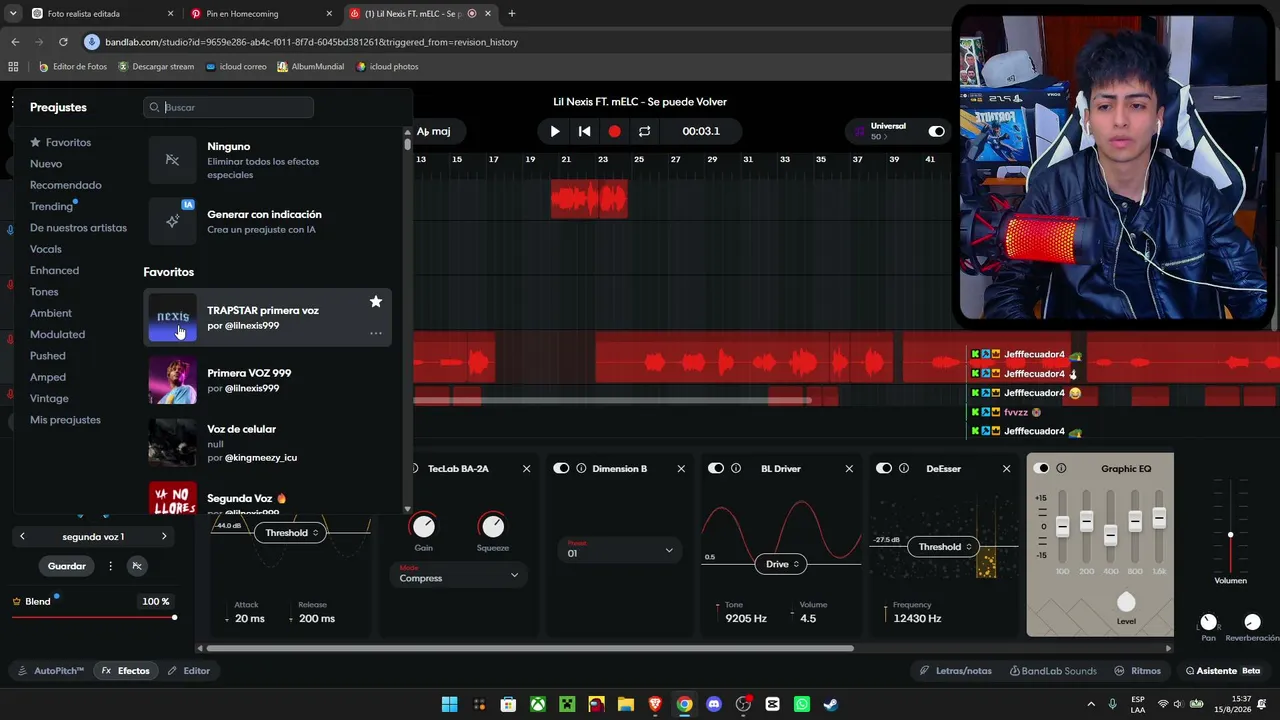The width and height of the screenshot is (1280, 720).
Task: Click the Guardar button
Action: 67,566
